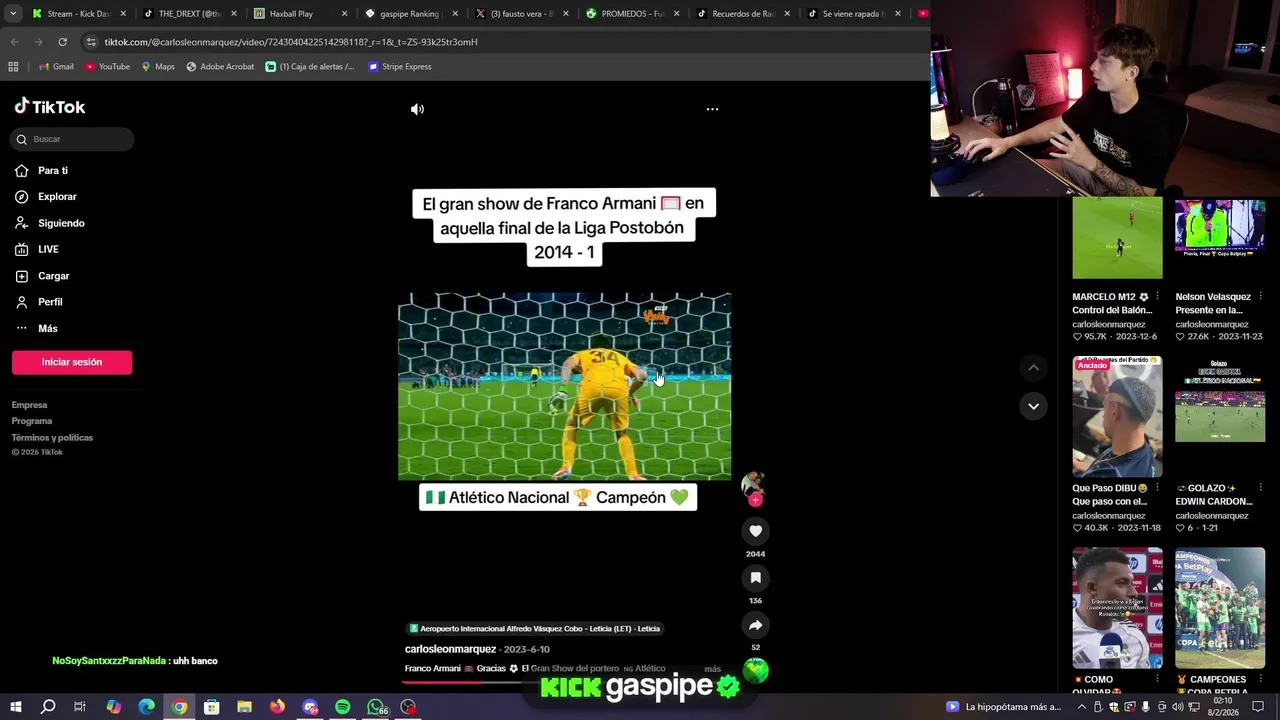Switch to the fausto vera X tab
The height and width of the screenshot is (720, 1280).
pos(522,14)
